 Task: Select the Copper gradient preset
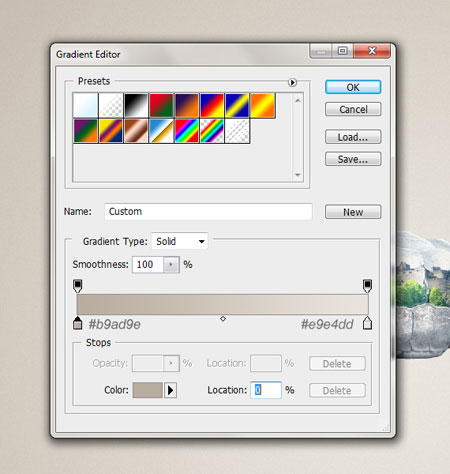point(136,131)
